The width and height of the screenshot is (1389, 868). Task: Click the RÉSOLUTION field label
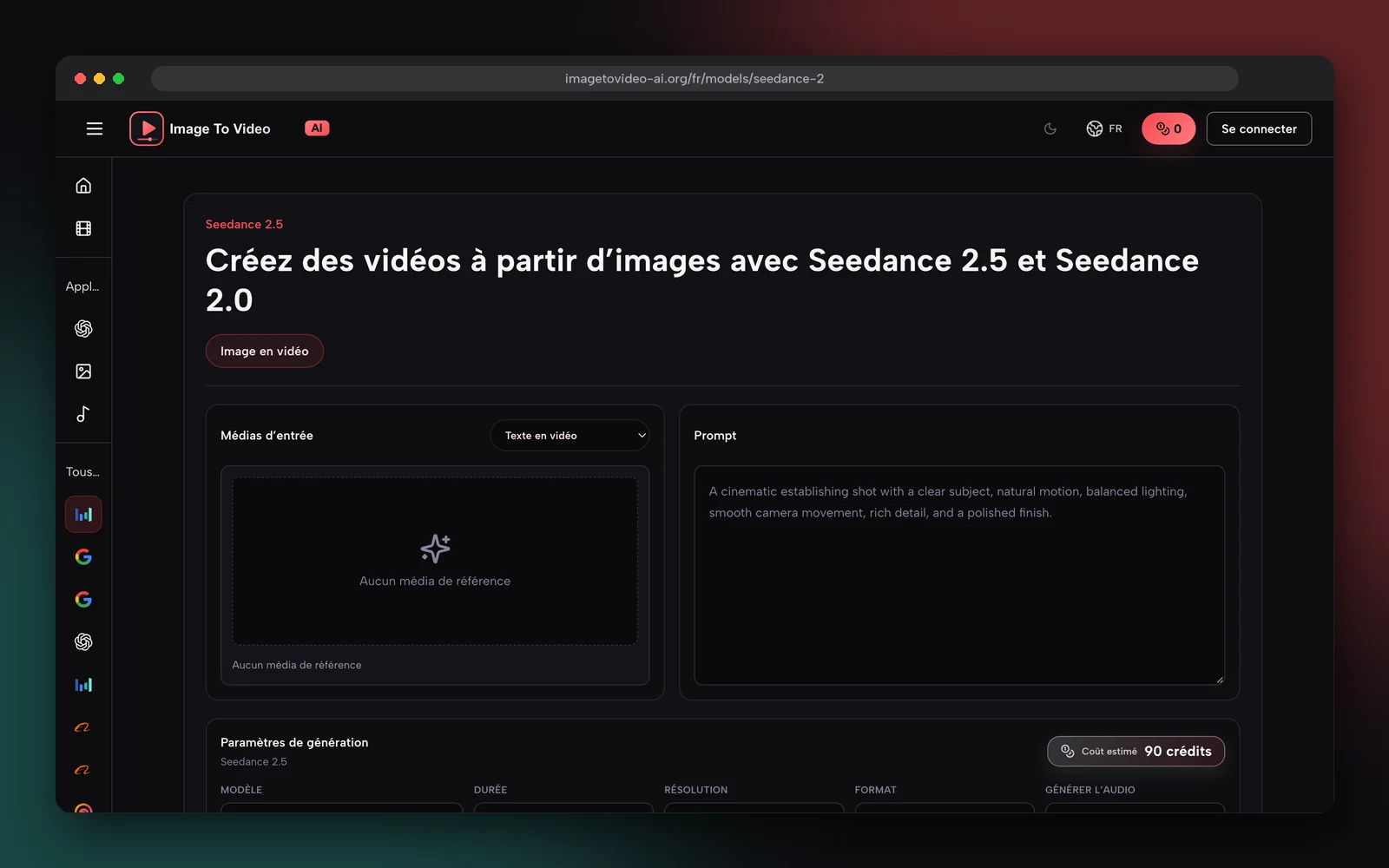pyautogui.click(x=696, y=790)
